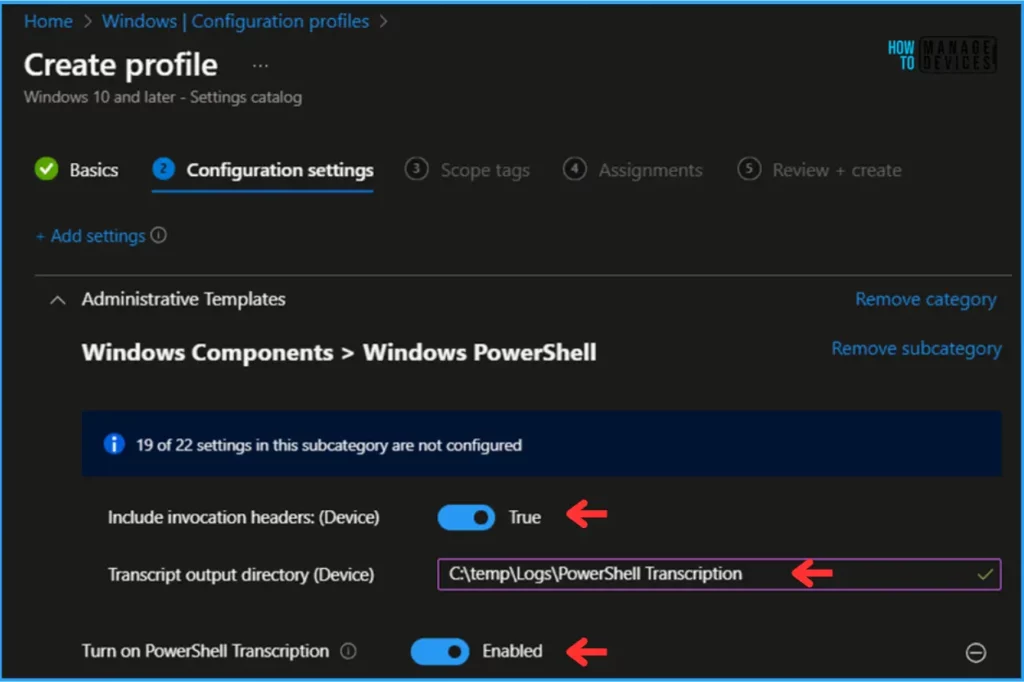Image resolution: width=1024 pixels, height=682 pixels.
Task: Click the step 2 circle icon
Action: pyautogui.click(x=163, y=169)
